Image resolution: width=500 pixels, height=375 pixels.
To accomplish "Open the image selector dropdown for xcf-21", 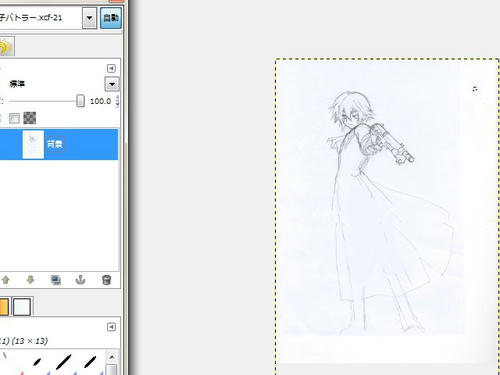I will coord(89,18).
